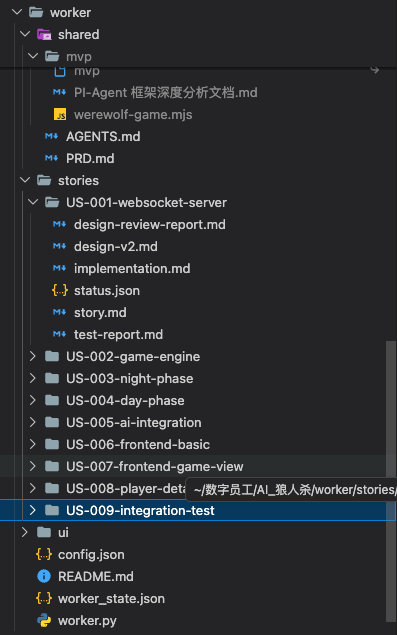
Task: Select the US-009-integration-test folder label
Action: click(x=140, y=510)
